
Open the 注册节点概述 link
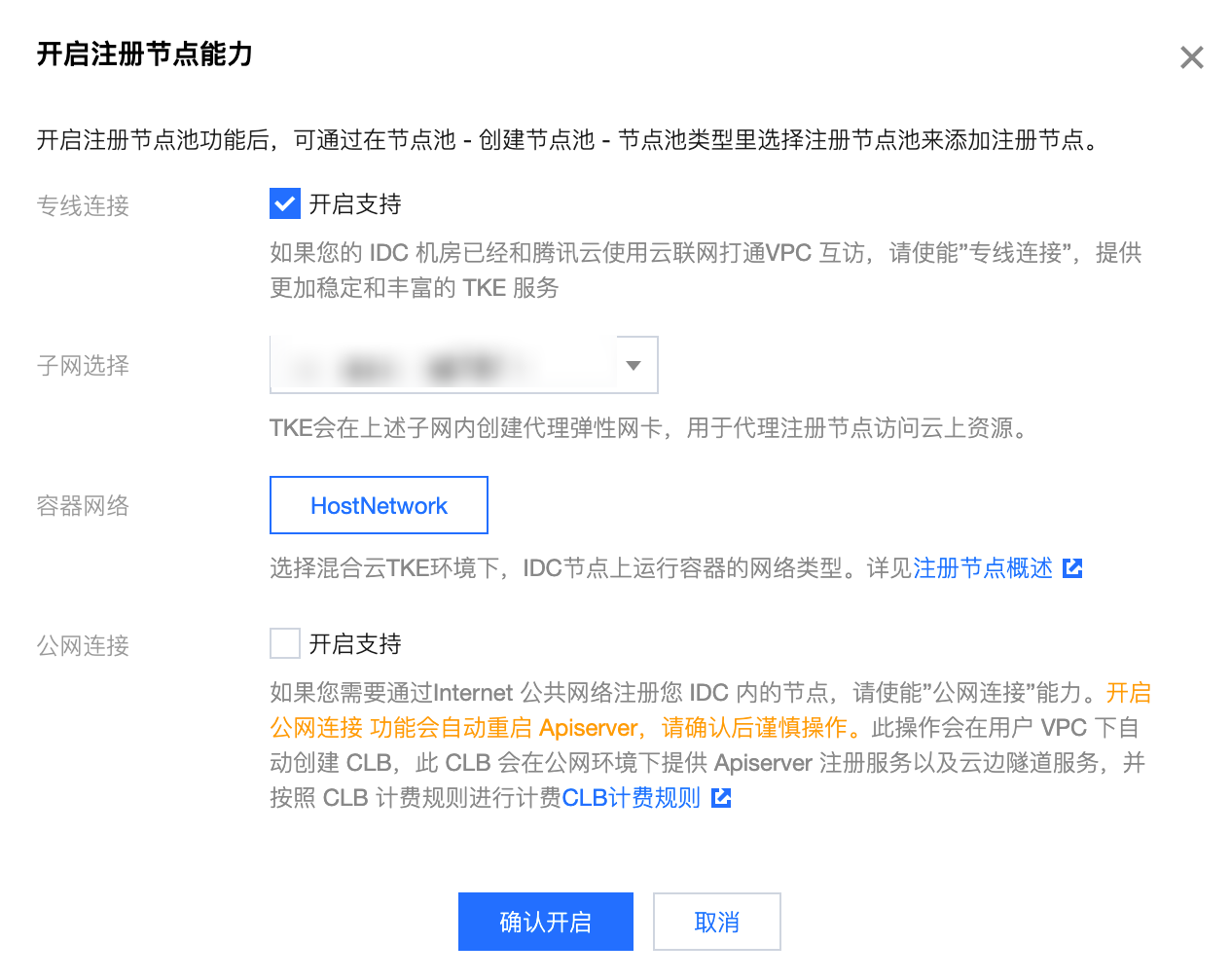983,568
